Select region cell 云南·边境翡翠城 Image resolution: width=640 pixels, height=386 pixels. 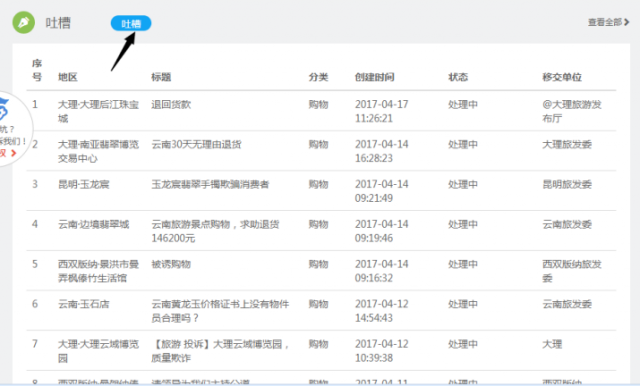tap(93, 224)
